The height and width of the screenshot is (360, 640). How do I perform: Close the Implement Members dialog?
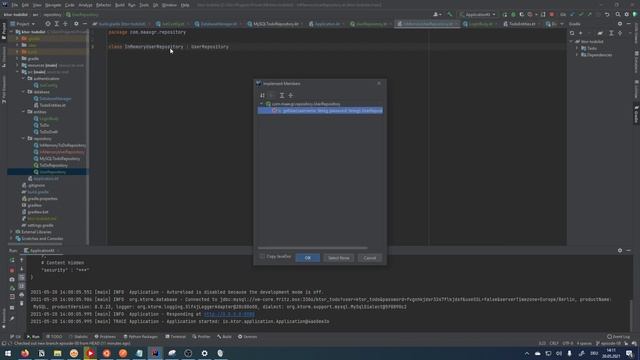coord(379,83)
